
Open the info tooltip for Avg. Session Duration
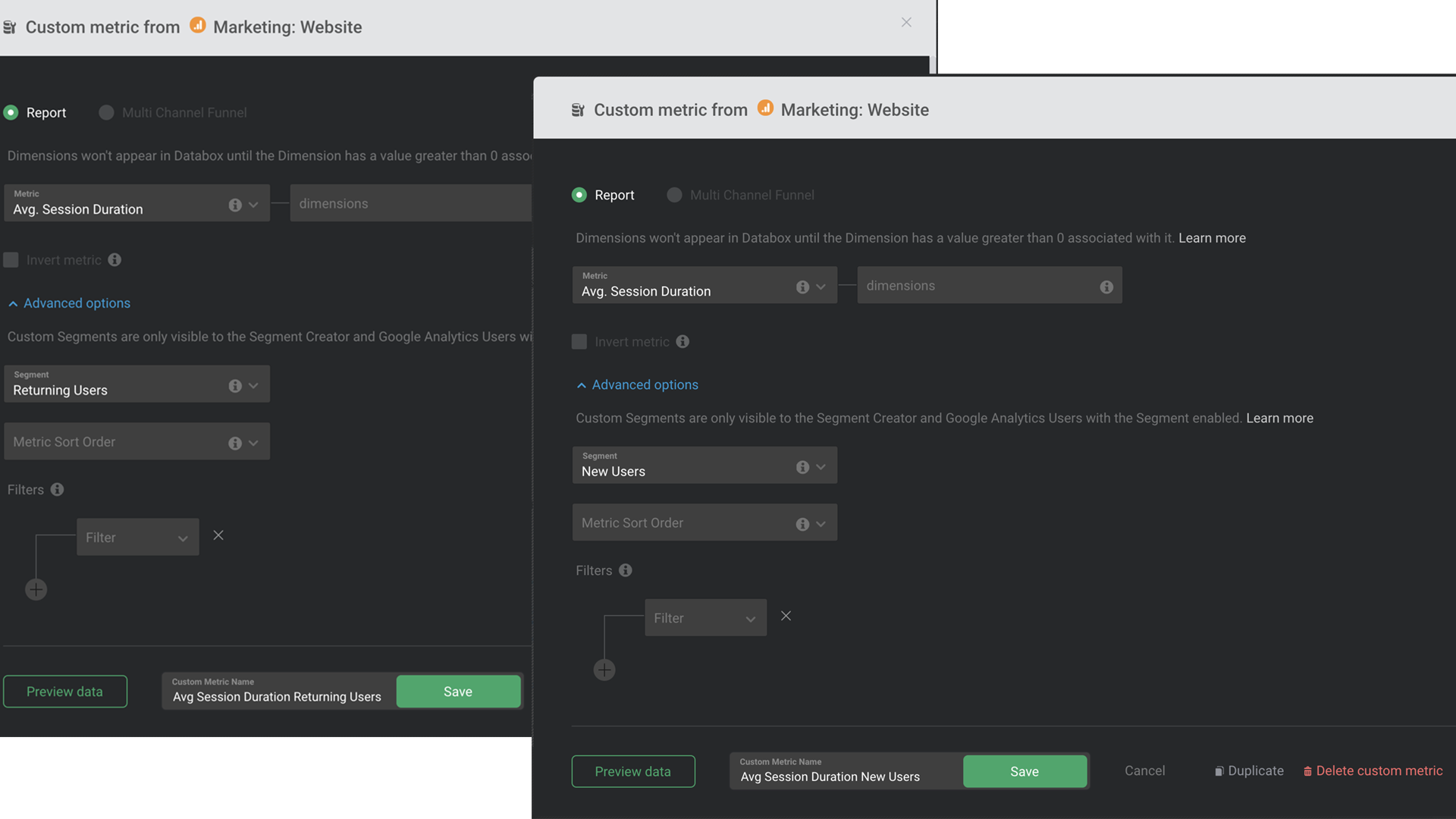(x=802, y=287)
